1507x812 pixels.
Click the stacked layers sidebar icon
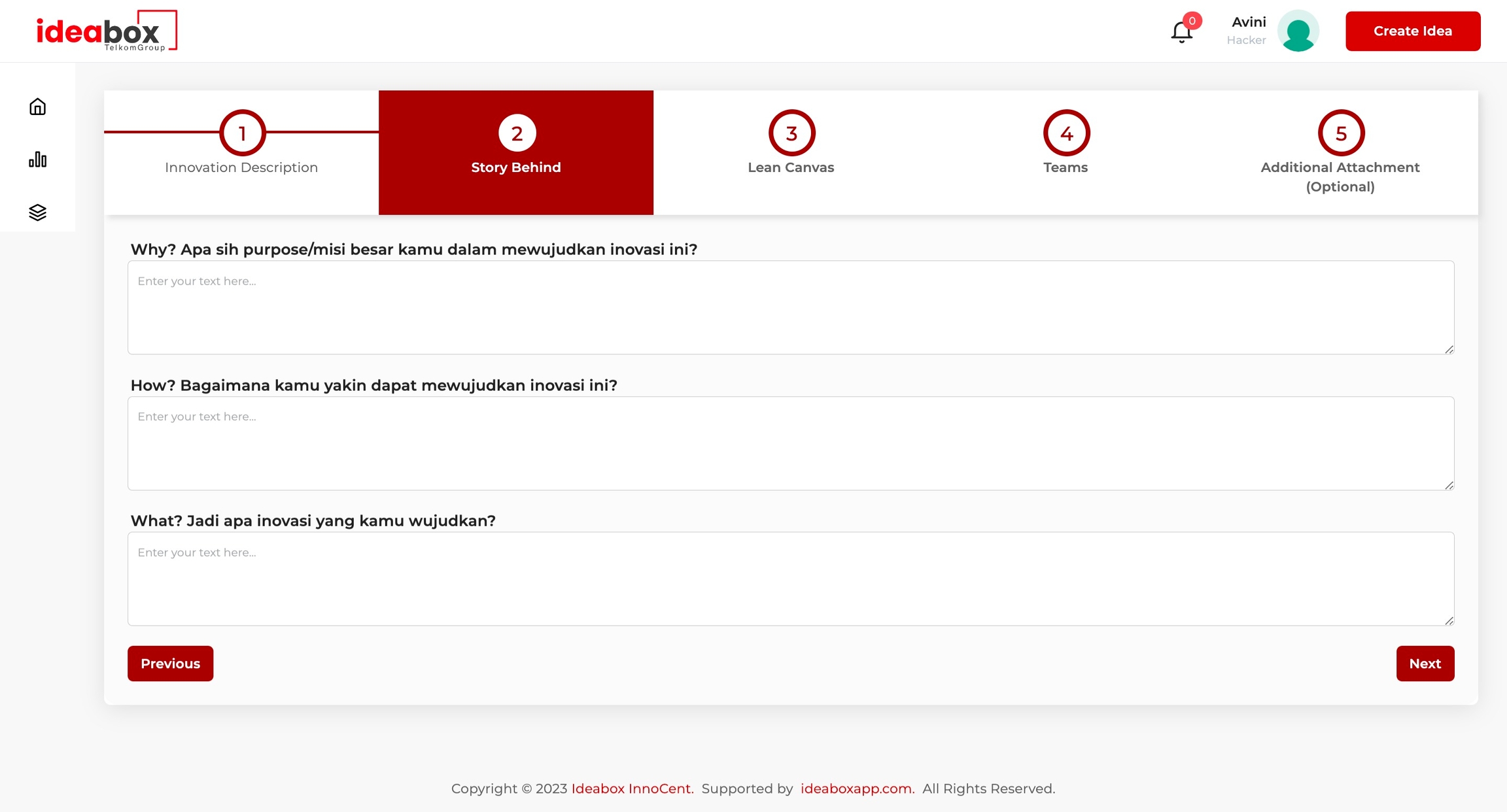37,212
